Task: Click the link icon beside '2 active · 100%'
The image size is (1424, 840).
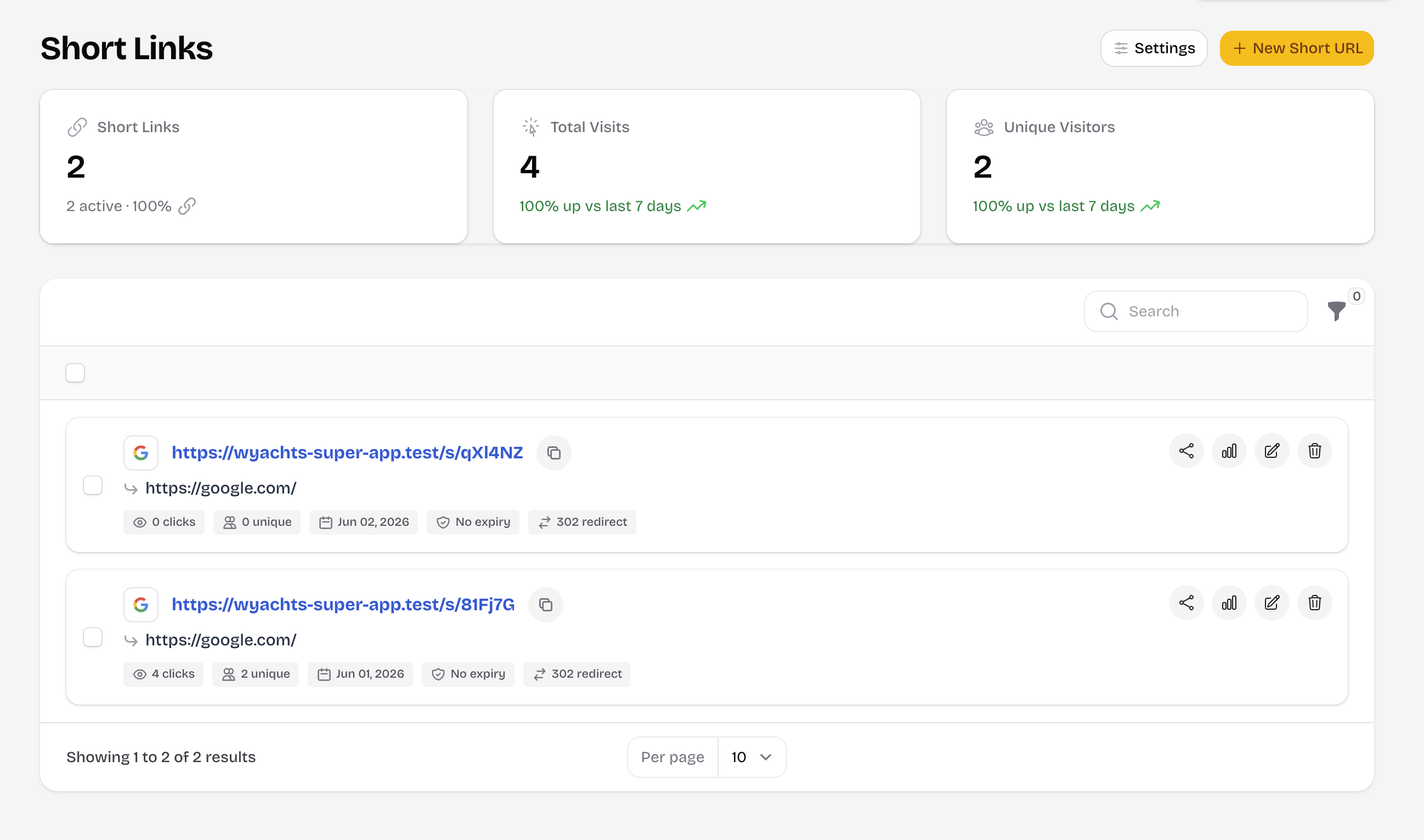Action: coord(187,206)
